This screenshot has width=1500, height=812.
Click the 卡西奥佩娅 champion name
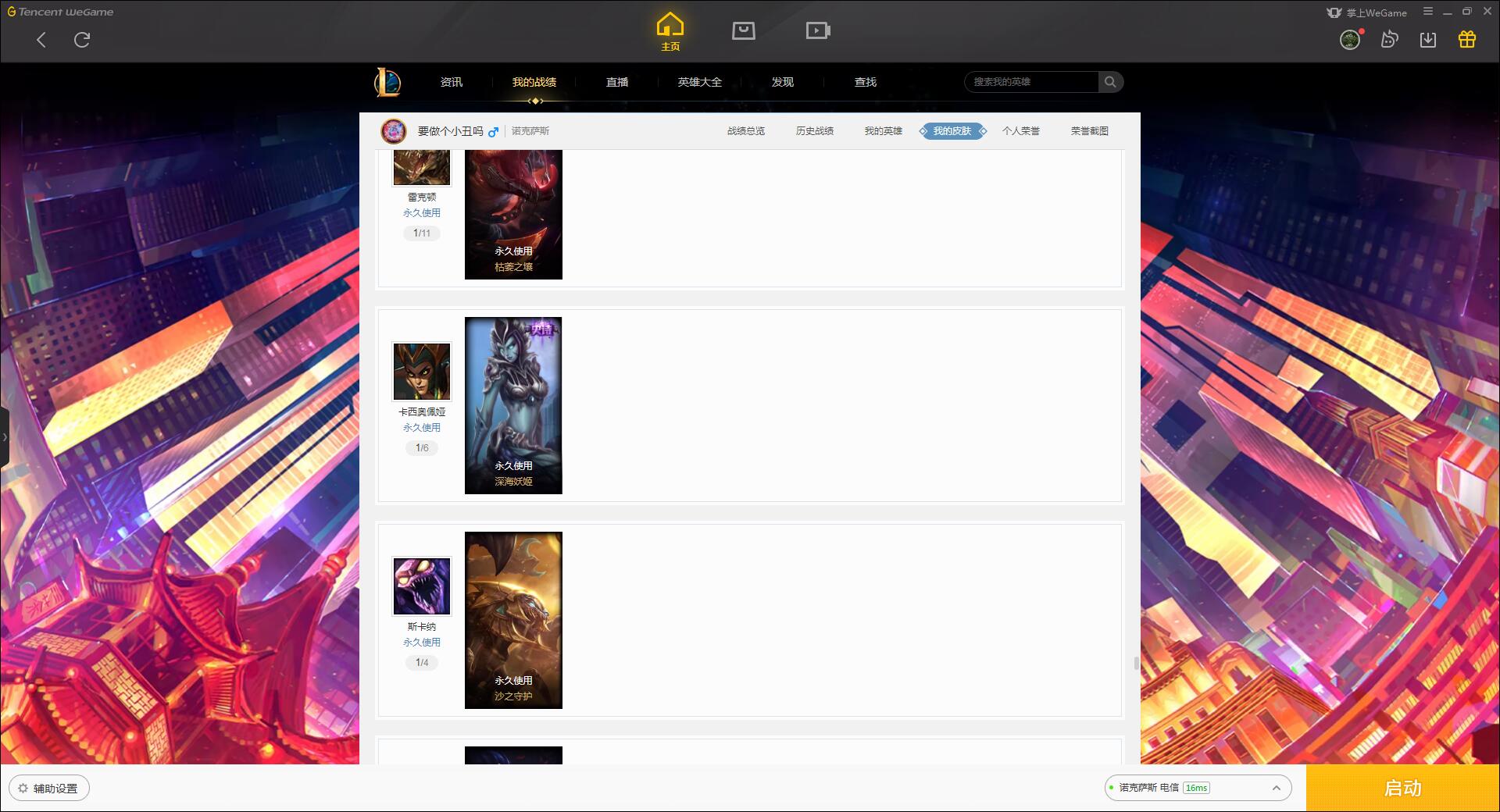point(422,412)
